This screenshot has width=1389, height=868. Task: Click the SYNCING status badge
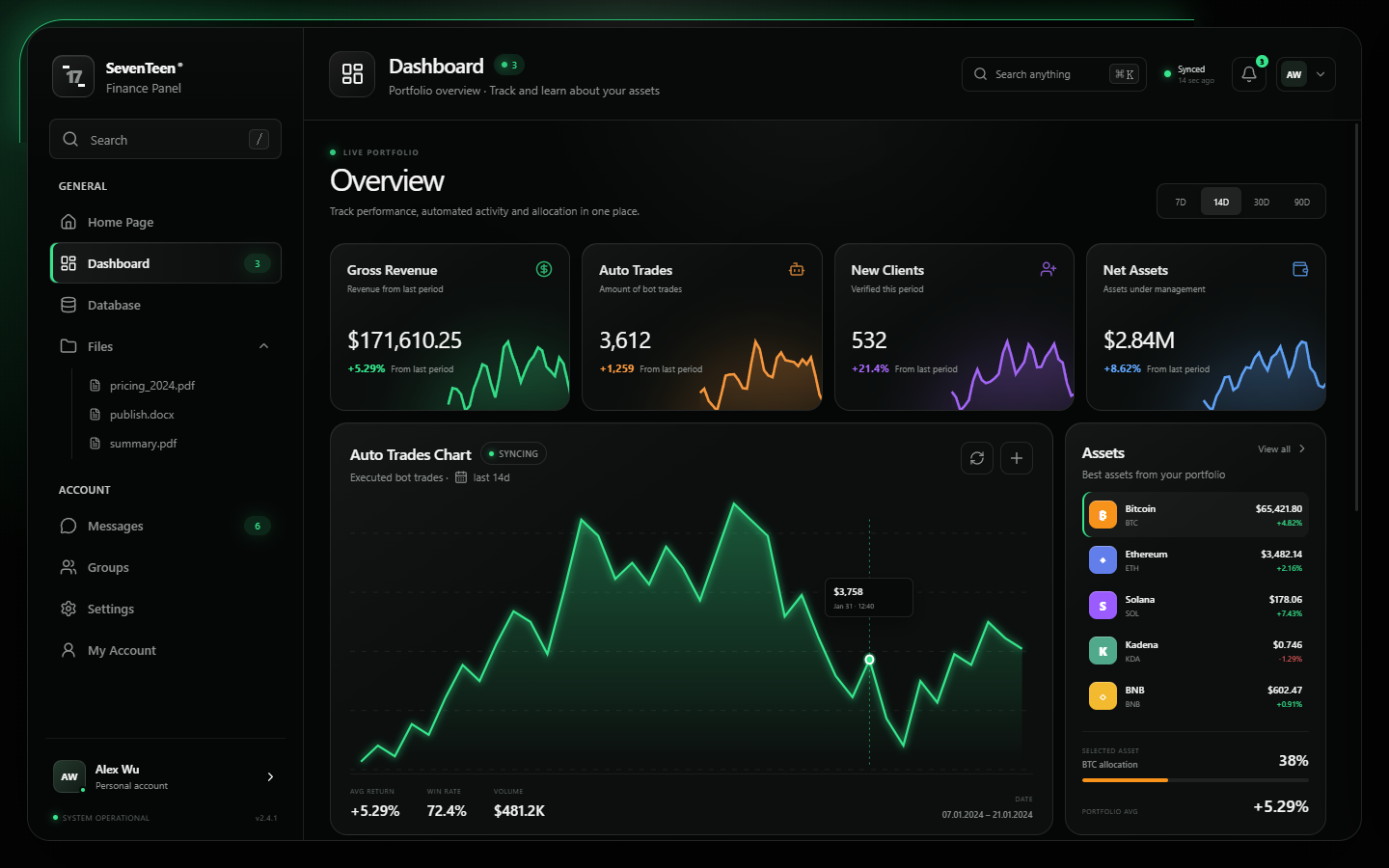(x=513, y=453)
